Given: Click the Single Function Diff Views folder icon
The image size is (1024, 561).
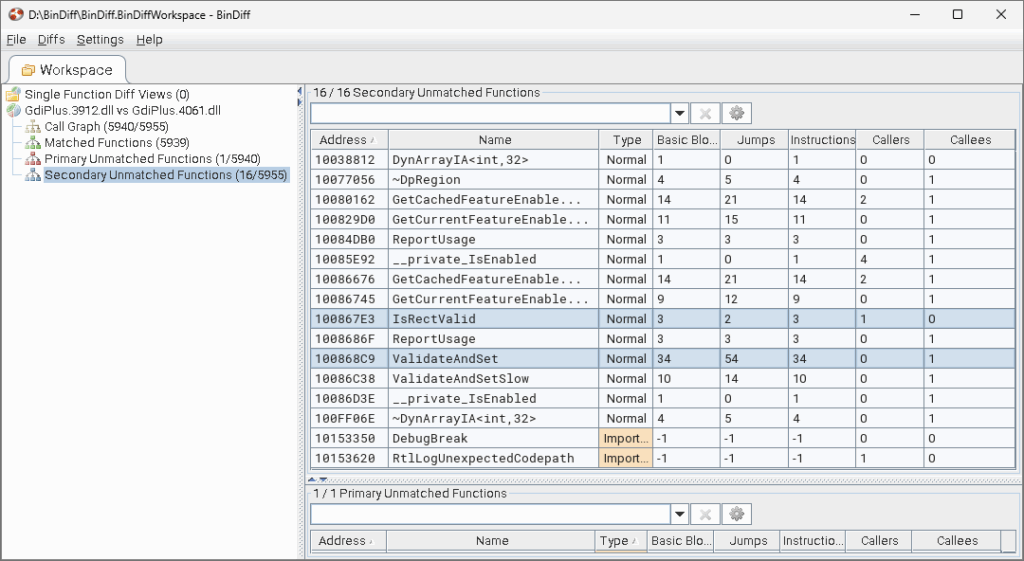Looking at the screenshot, I should (13, 94).
